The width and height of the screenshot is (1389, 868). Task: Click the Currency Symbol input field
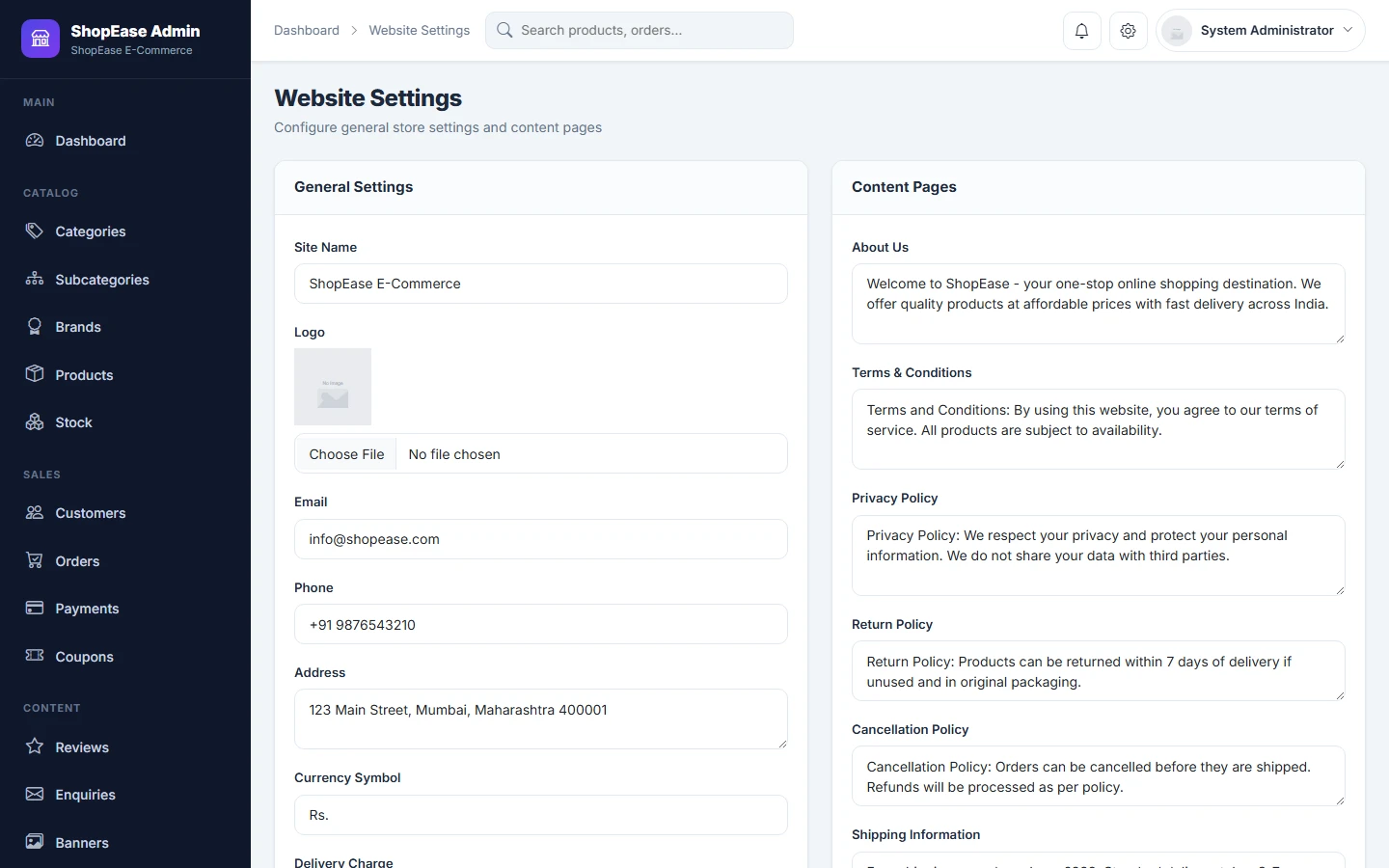click(541, 815)
